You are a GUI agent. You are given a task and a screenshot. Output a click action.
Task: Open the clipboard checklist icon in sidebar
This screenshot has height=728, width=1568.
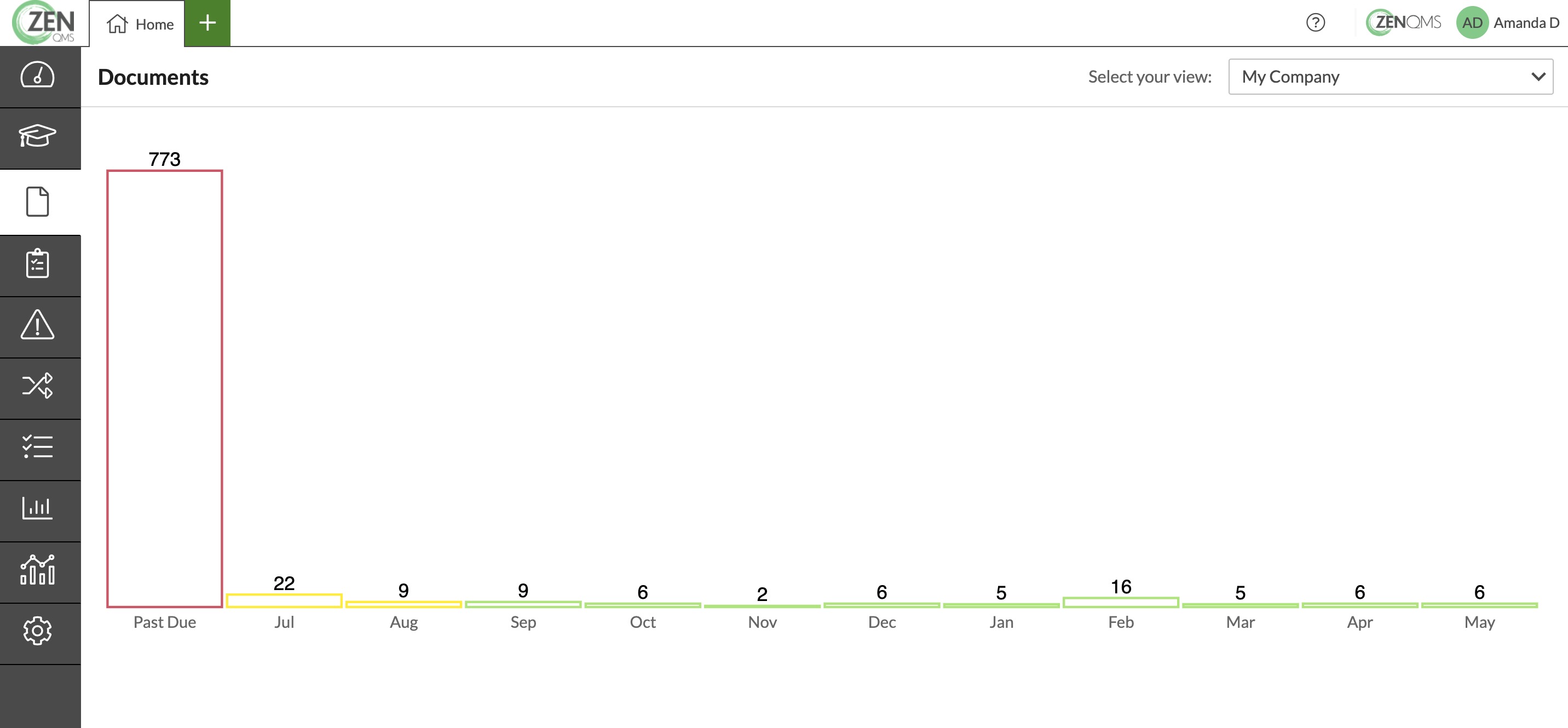(x=38, y=264)
